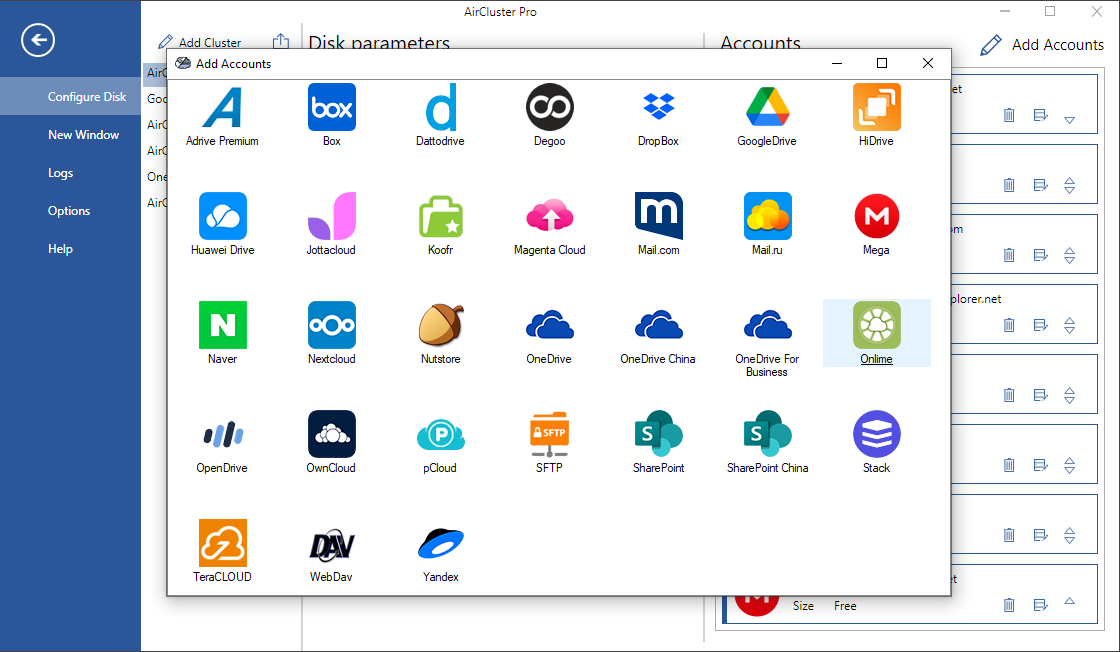Image resolution: width=1120 pixels, height=652 pixels.
Task: Click the share icon next to Add Cluster
Action: click(x=281, y=41)
